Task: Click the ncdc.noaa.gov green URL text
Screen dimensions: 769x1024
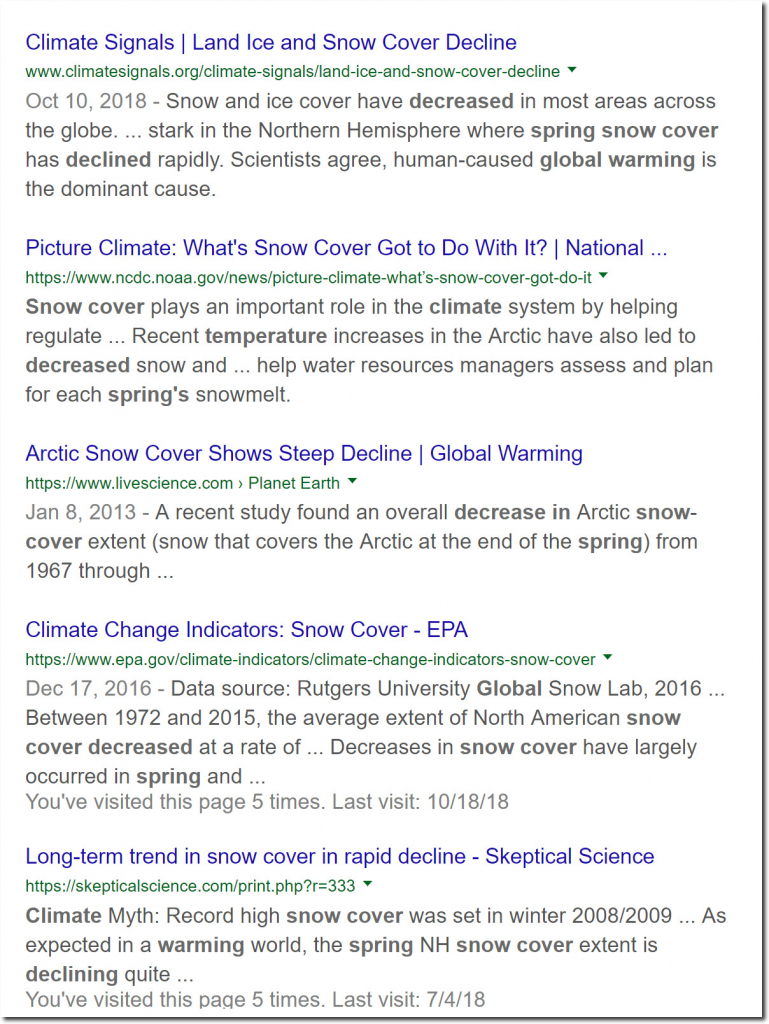Action: point(308,278)
